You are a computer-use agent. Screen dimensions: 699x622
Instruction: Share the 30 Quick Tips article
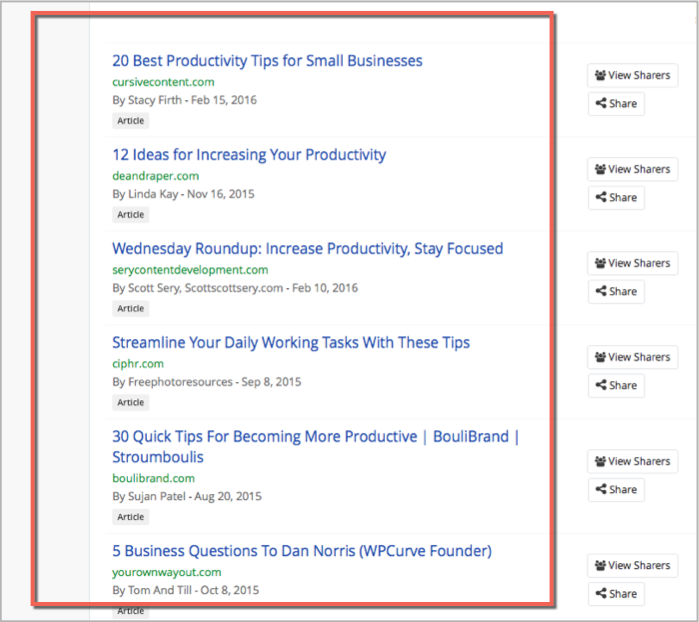click(x=616, y=490)
